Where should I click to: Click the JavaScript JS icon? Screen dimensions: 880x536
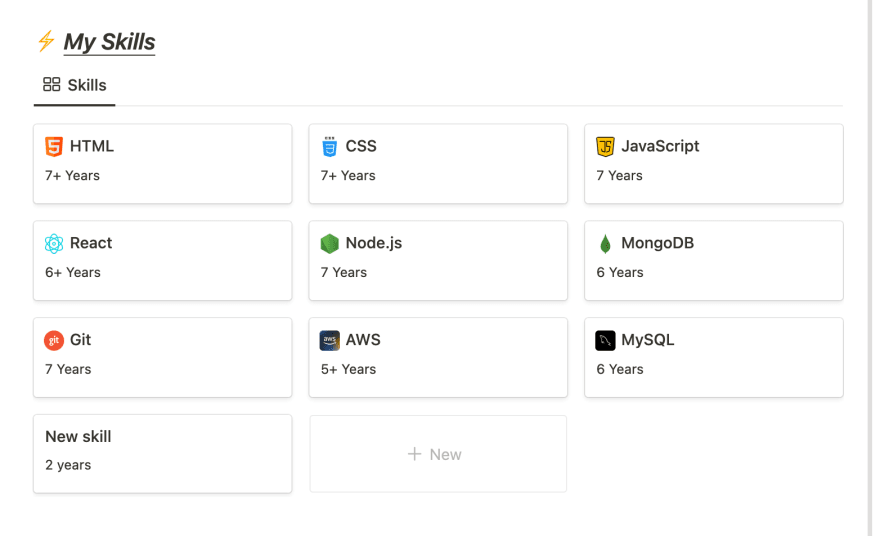point(605,146)
